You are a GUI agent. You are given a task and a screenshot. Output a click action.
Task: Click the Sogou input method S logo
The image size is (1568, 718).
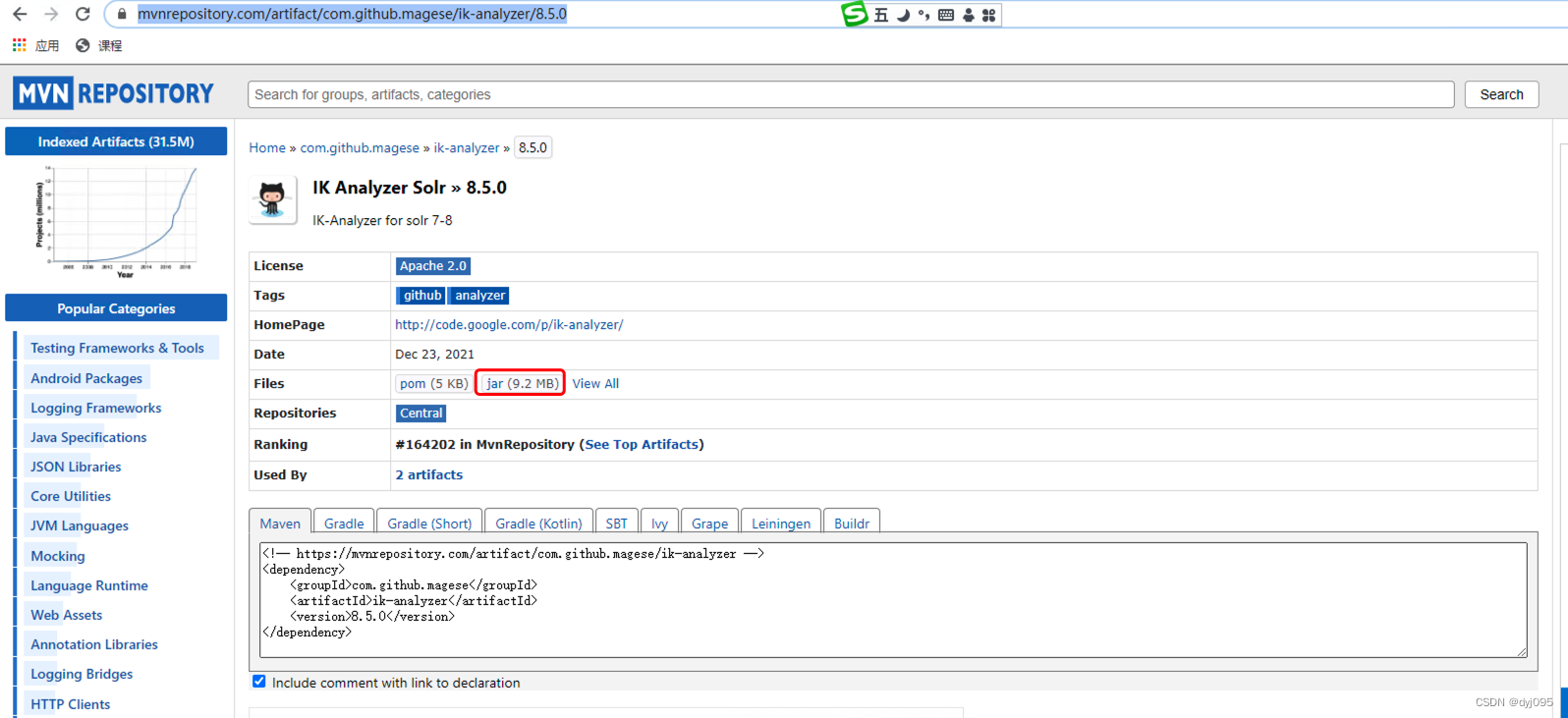pyautogui.click(x=855, y=14)
